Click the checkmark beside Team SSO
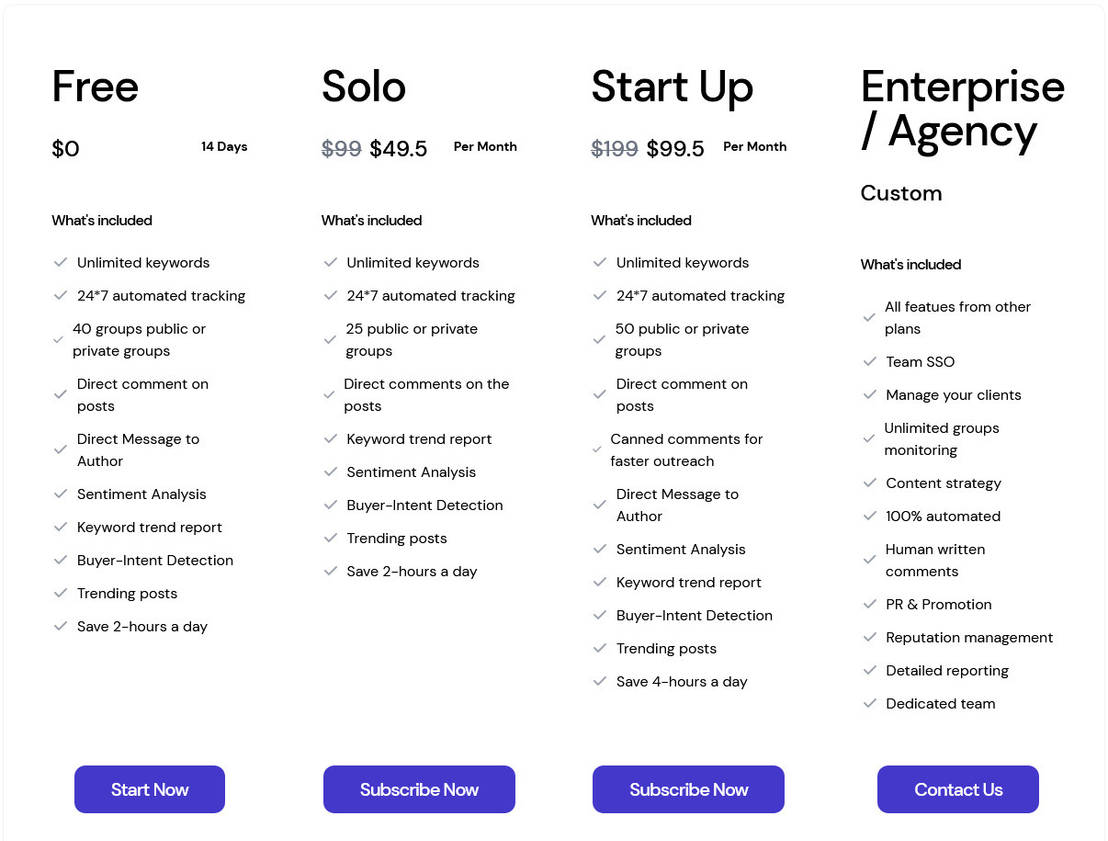 tap(869, 361)
